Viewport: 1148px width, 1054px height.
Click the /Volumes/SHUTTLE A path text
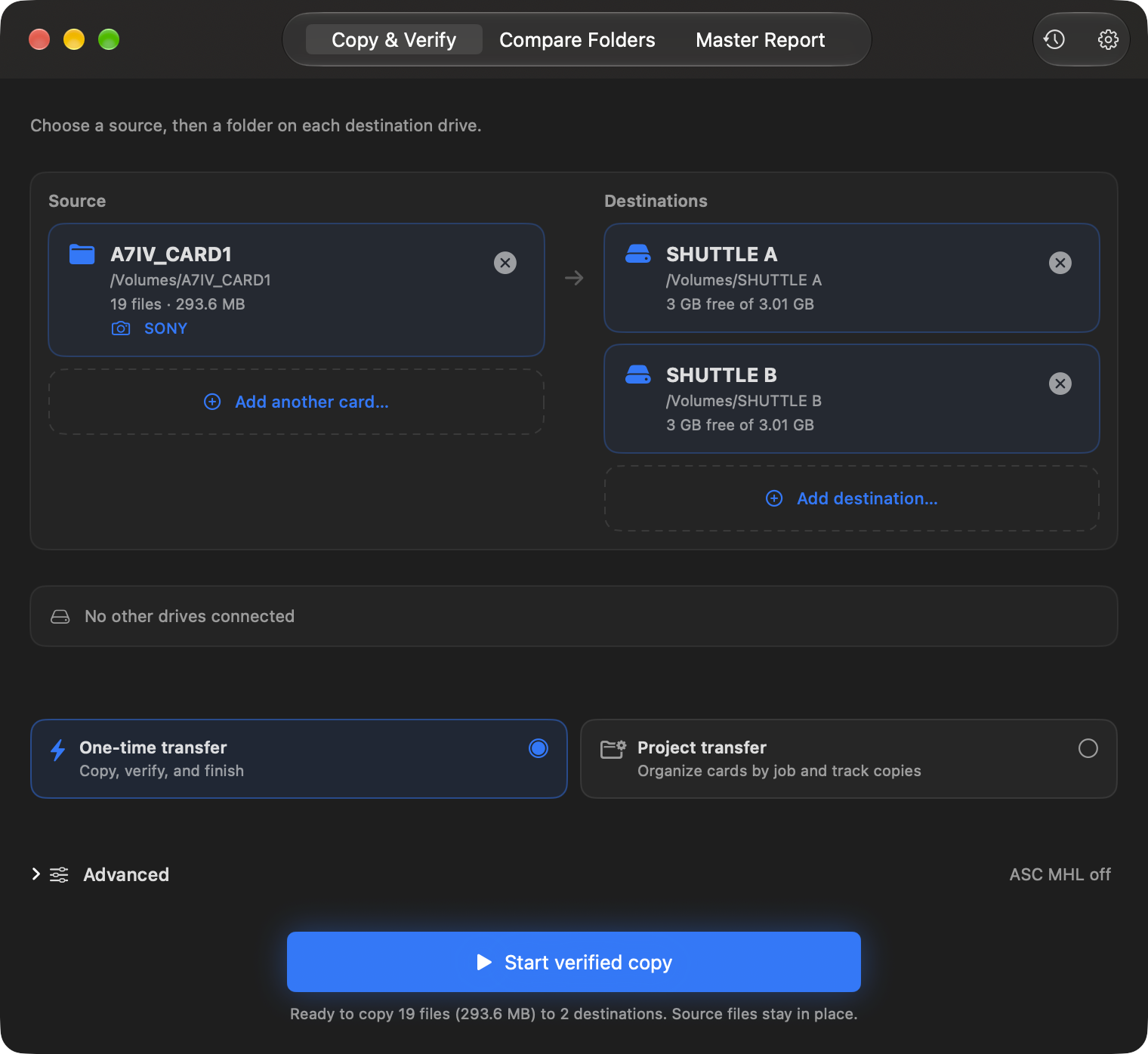coord(744,280)
